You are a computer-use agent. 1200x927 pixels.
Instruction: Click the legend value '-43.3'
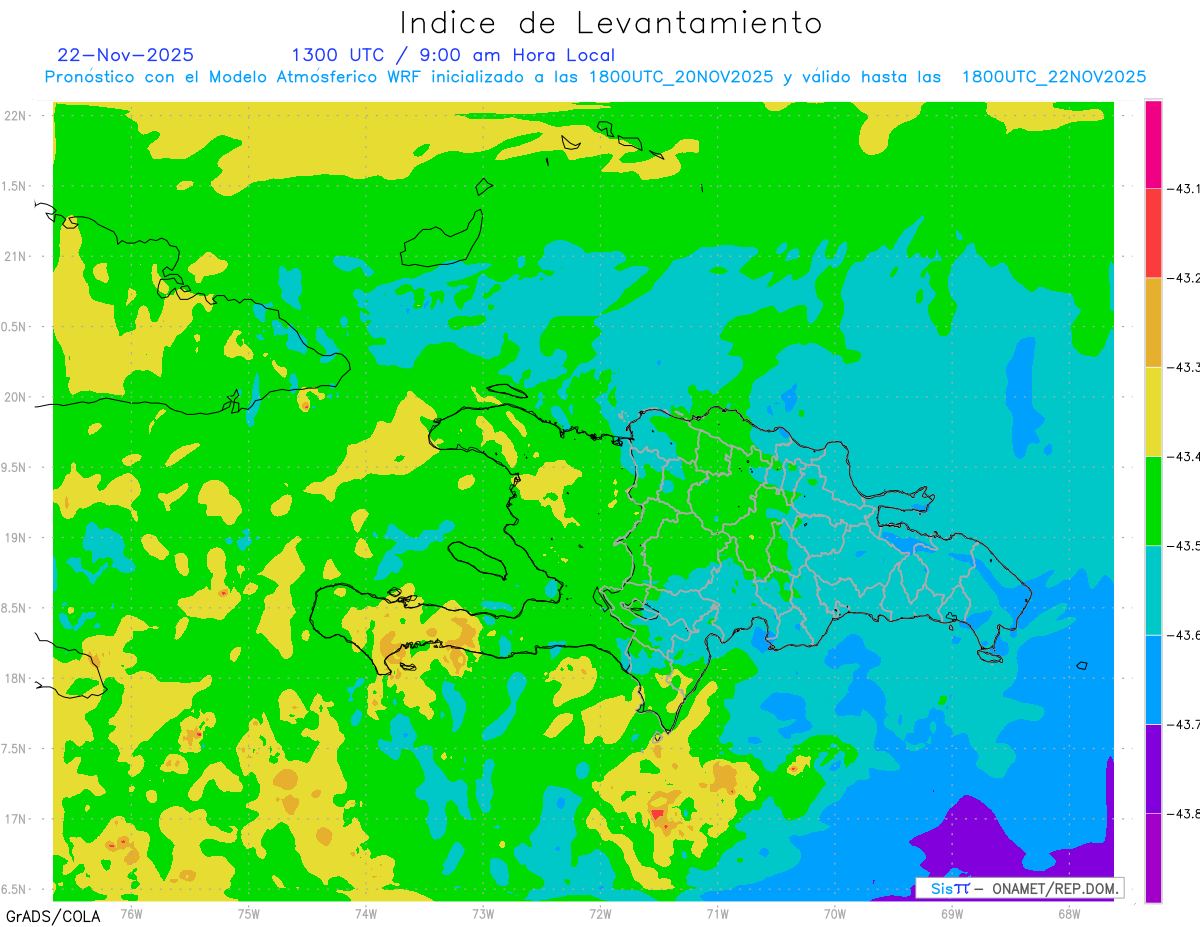click(1184, 367)
